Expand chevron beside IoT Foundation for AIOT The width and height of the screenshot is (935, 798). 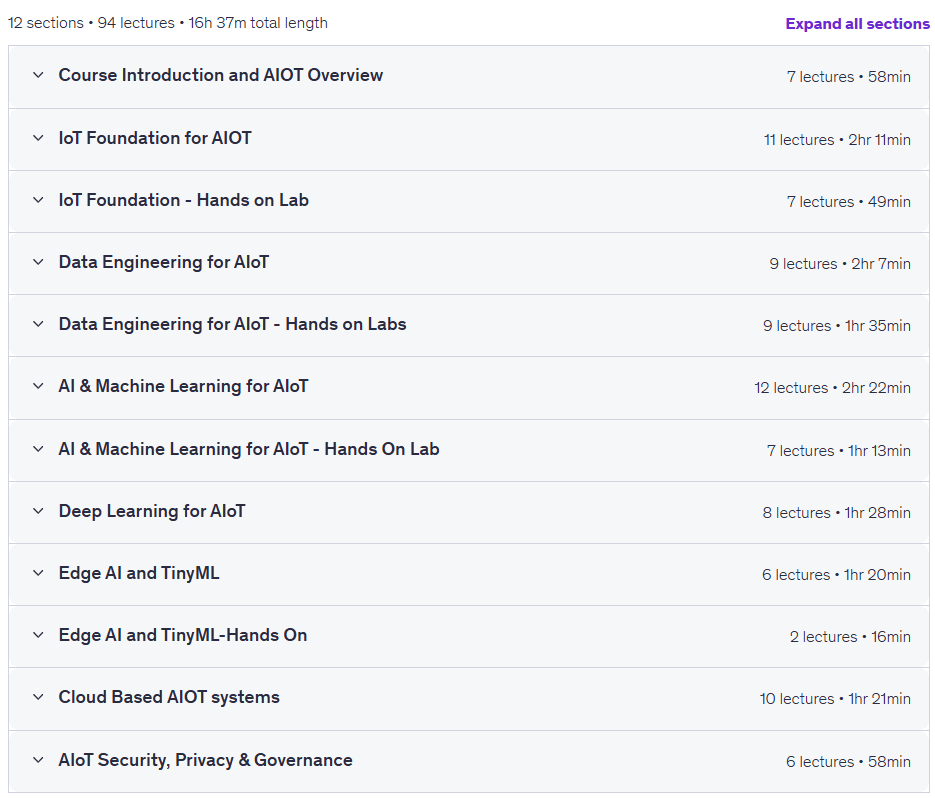click(x=38, y=138)
